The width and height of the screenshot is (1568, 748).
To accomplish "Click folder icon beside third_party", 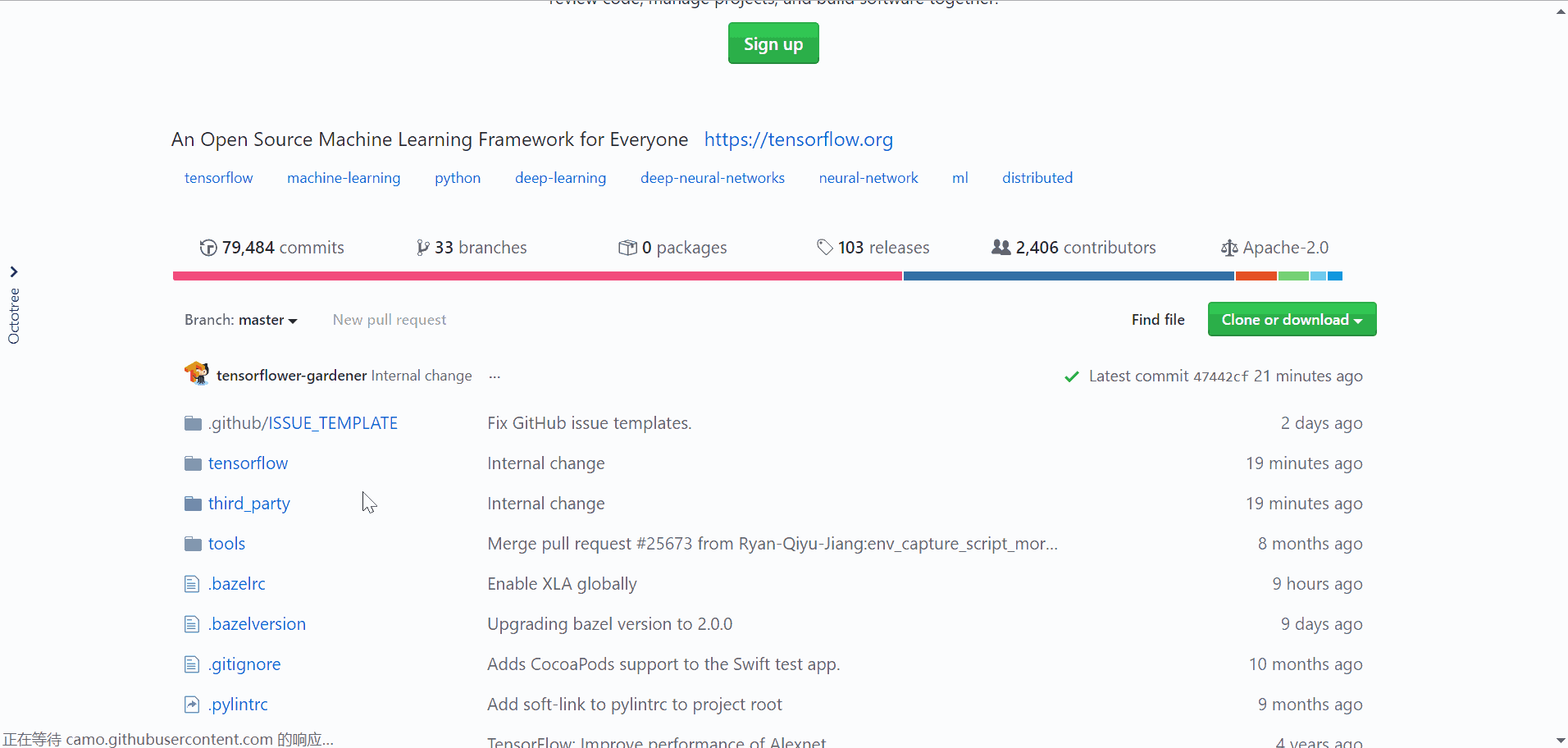I will click(x=194, y=504).
